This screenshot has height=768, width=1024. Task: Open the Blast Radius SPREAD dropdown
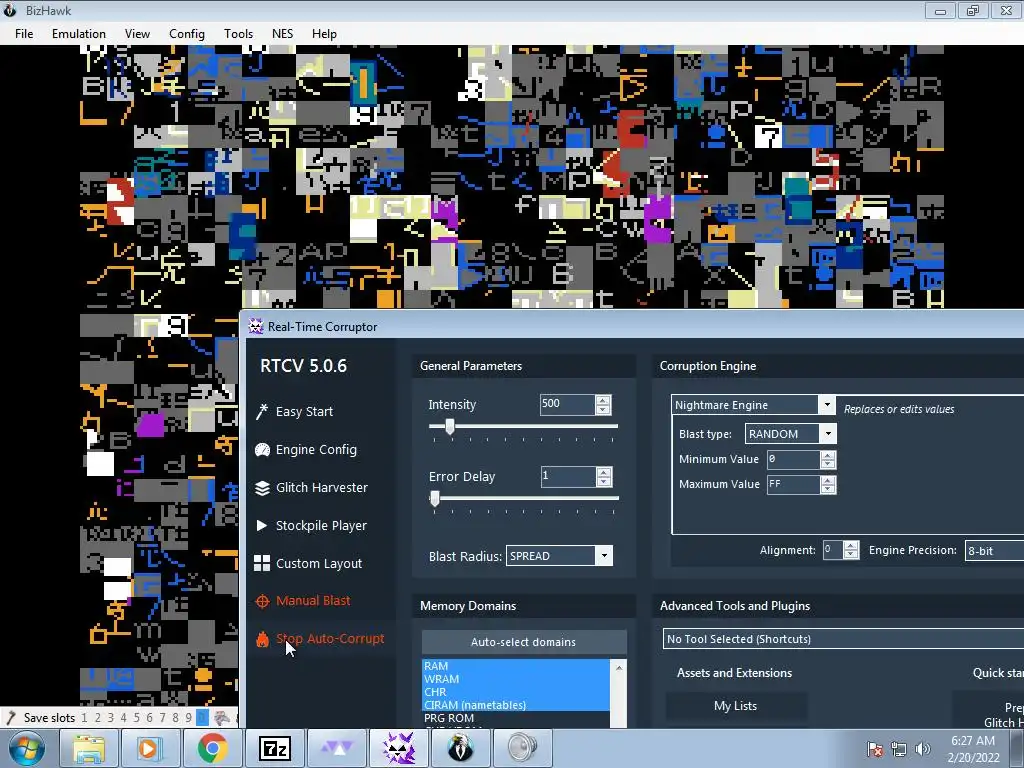point(604,556)
